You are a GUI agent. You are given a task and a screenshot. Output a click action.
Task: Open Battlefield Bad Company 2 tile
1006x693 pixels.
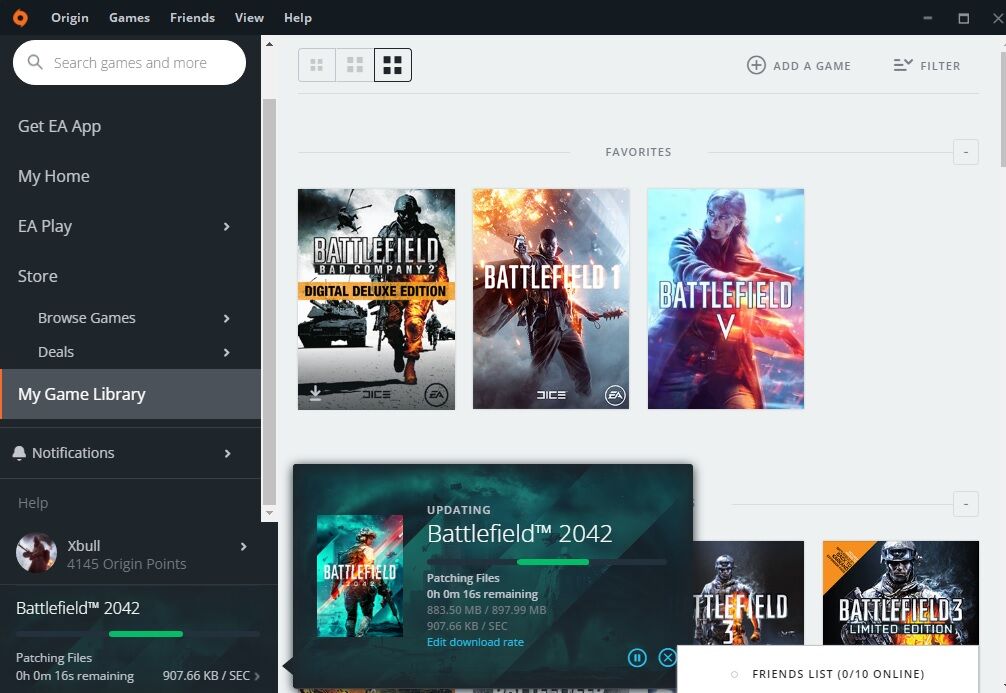377,299
